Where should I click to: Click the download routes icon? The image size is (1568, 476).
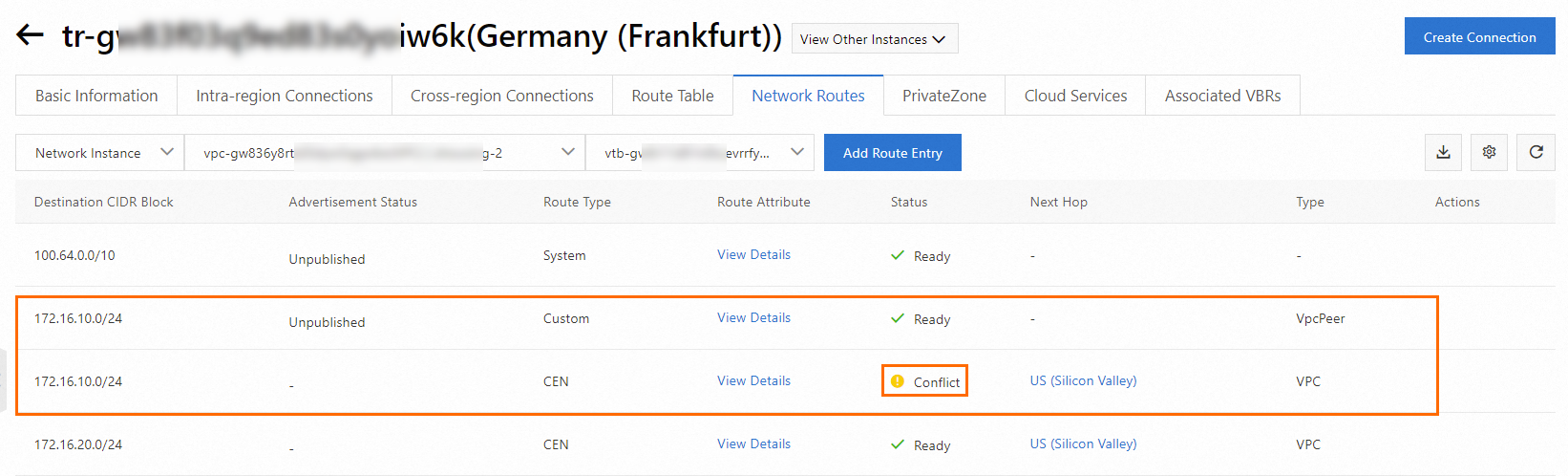pos(1443,152)
